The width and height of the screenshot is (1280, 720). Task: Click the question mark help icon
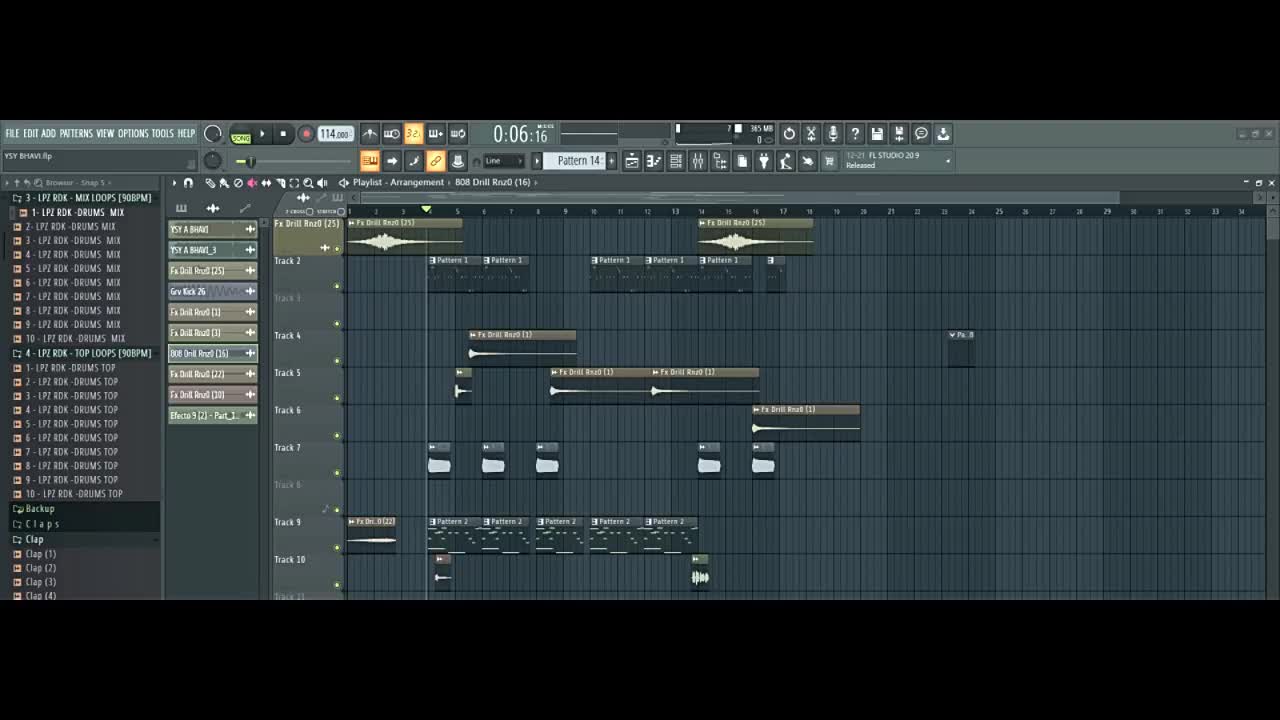(855, 133)
